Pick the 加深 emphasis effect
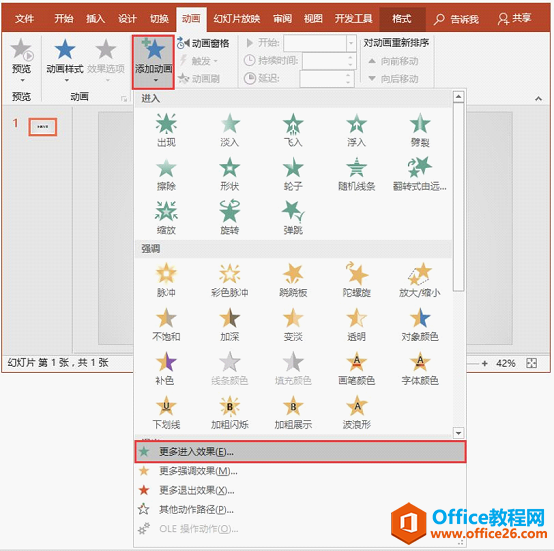The image size is (554, 551). coord(230,324)
